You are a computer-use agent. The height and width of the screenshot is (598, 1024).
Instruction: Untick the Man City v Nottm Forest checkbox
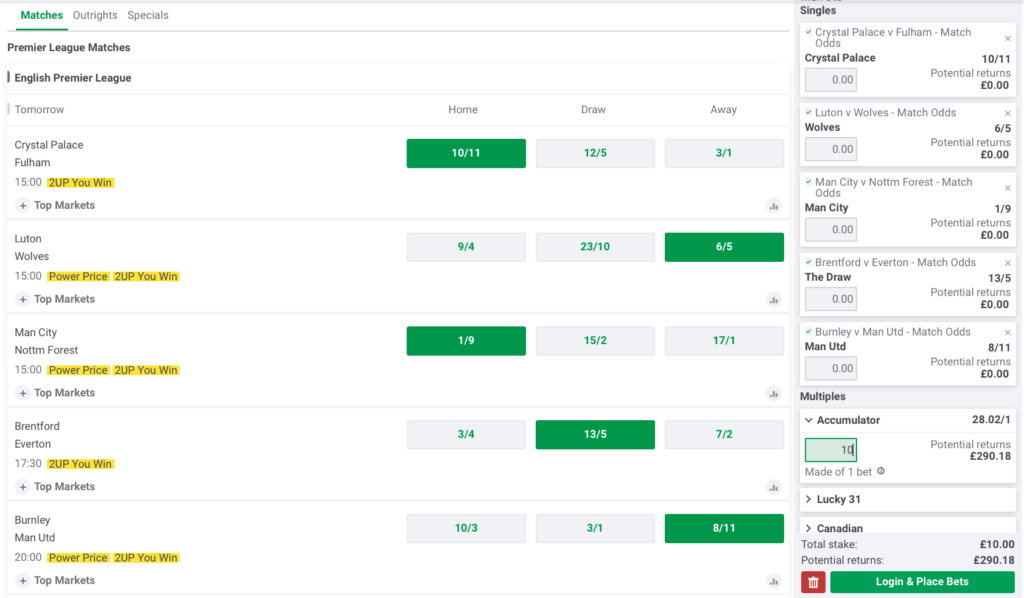tap(809, 182)
